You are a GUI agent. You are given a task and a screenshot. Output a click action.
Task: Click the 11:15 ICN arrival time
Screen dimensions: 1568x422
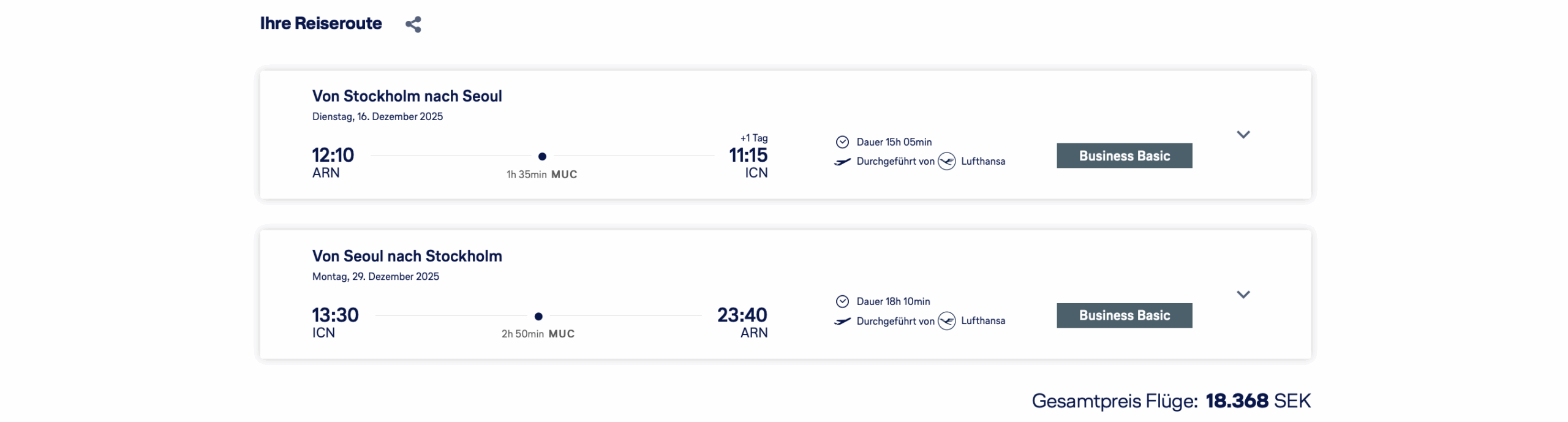748,156
